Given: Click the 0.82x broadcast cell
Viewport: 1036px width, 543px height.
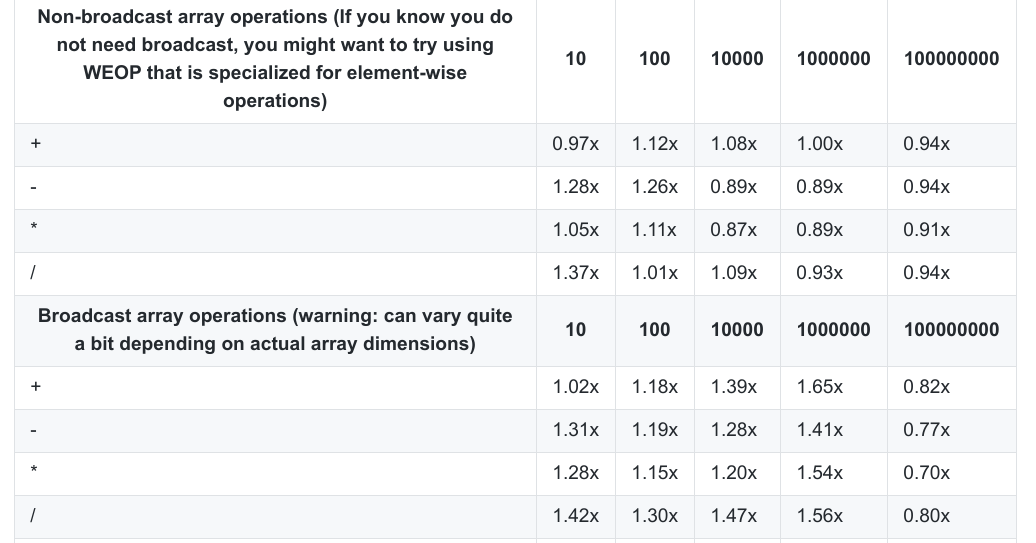Looking at the screenshot, I should (926, 387).
